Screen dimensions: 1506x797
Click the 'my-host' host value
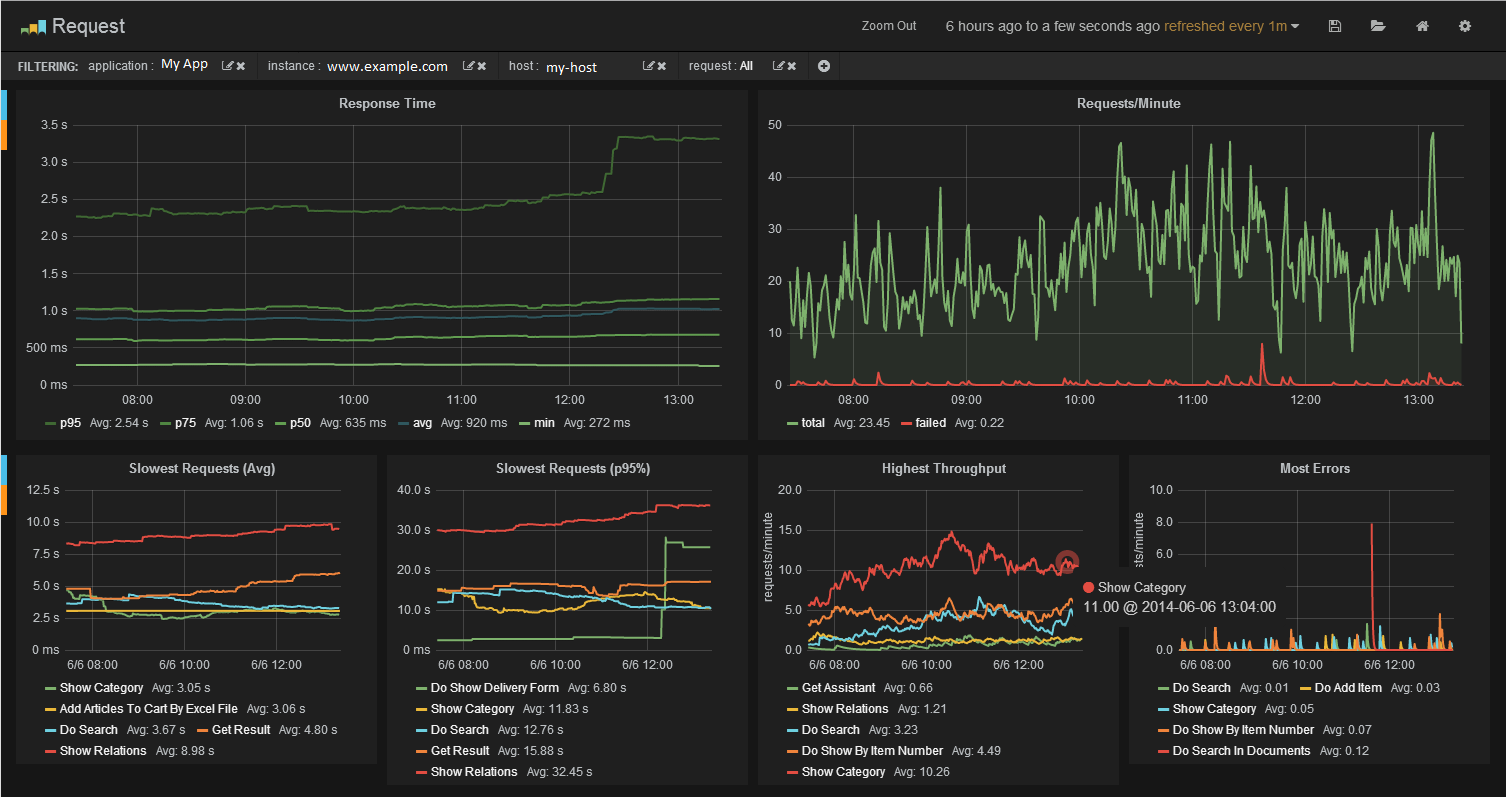[x=571, y=67]
